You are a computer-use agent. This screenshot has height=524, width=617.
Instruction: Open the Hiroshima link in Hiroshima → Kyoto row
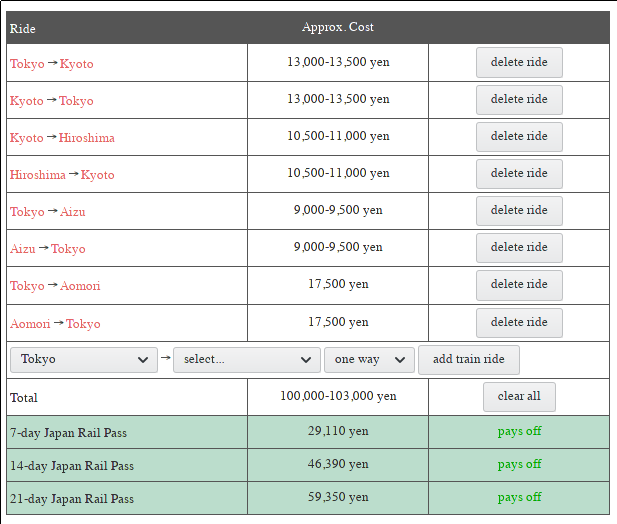[38, 175]
